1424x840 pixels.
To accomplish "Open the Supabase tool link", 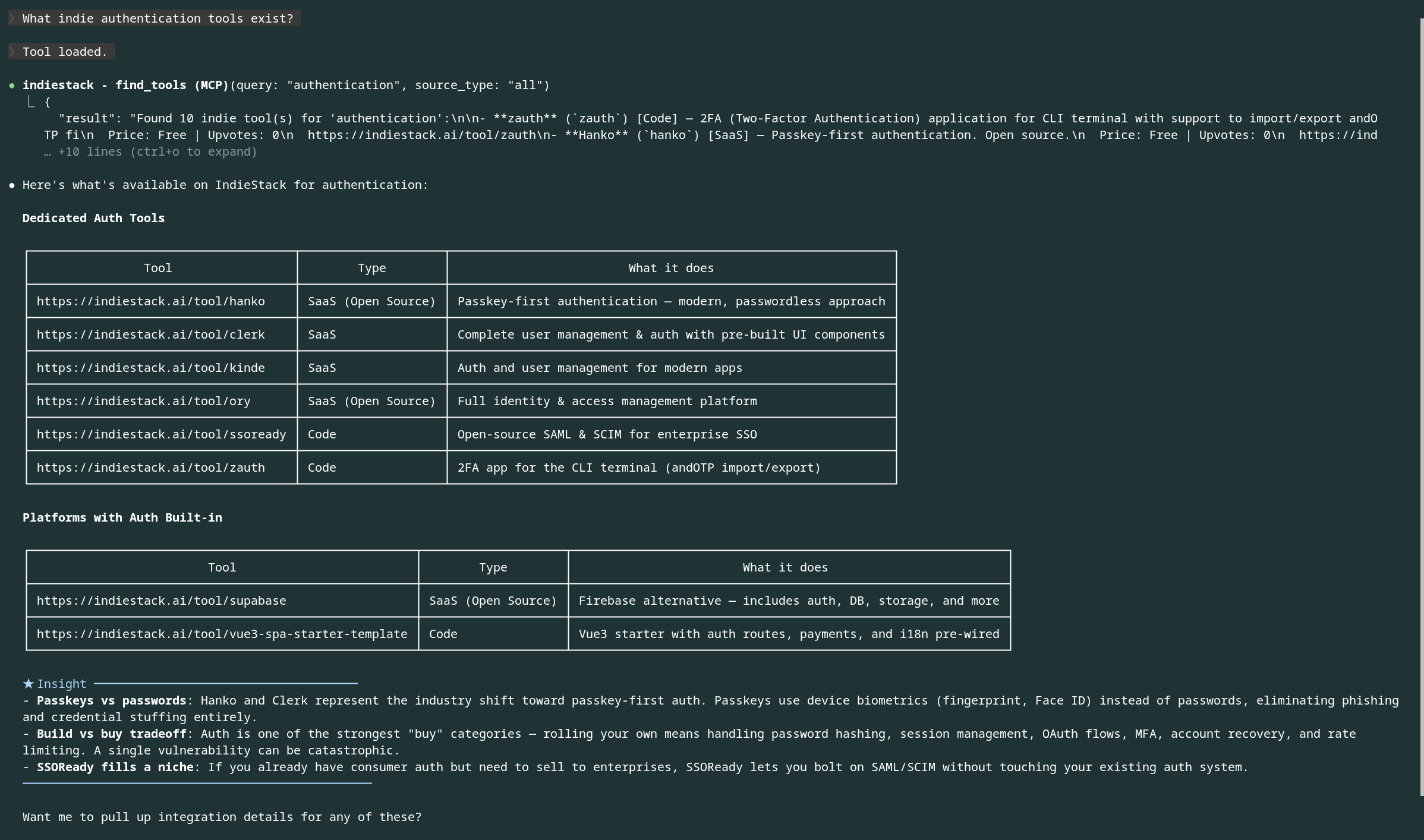I will tap(161, 601).
